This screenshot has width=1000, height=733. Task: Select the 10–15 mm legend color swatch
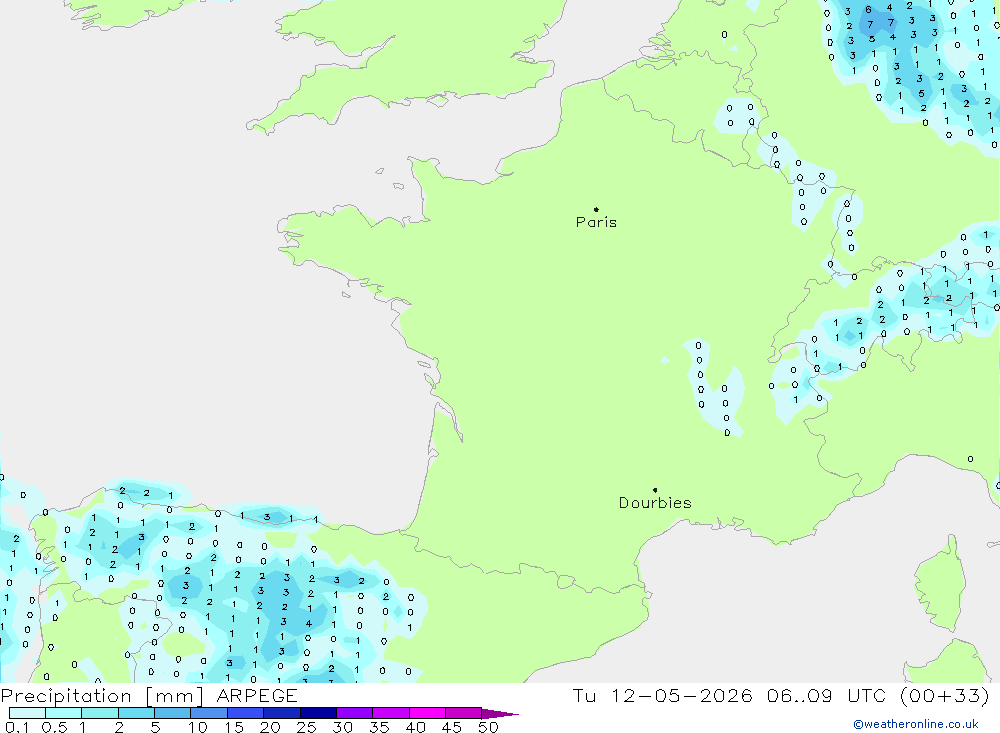[x=209, y=713]
